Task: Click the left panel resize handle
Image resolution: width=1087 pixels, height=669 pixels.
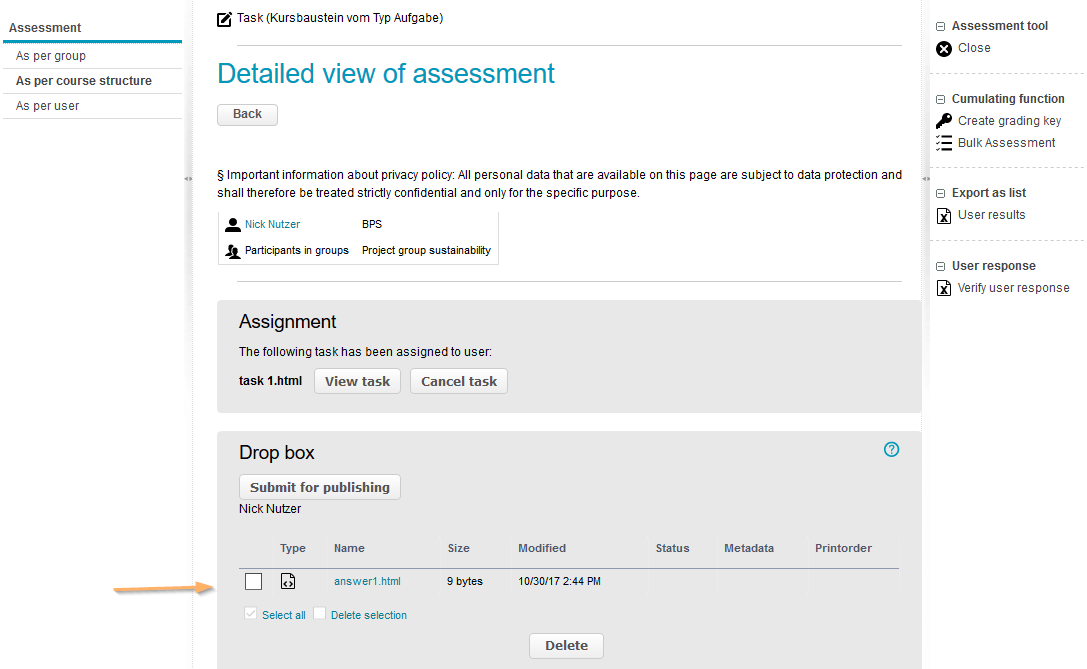Action: [188, 178]
